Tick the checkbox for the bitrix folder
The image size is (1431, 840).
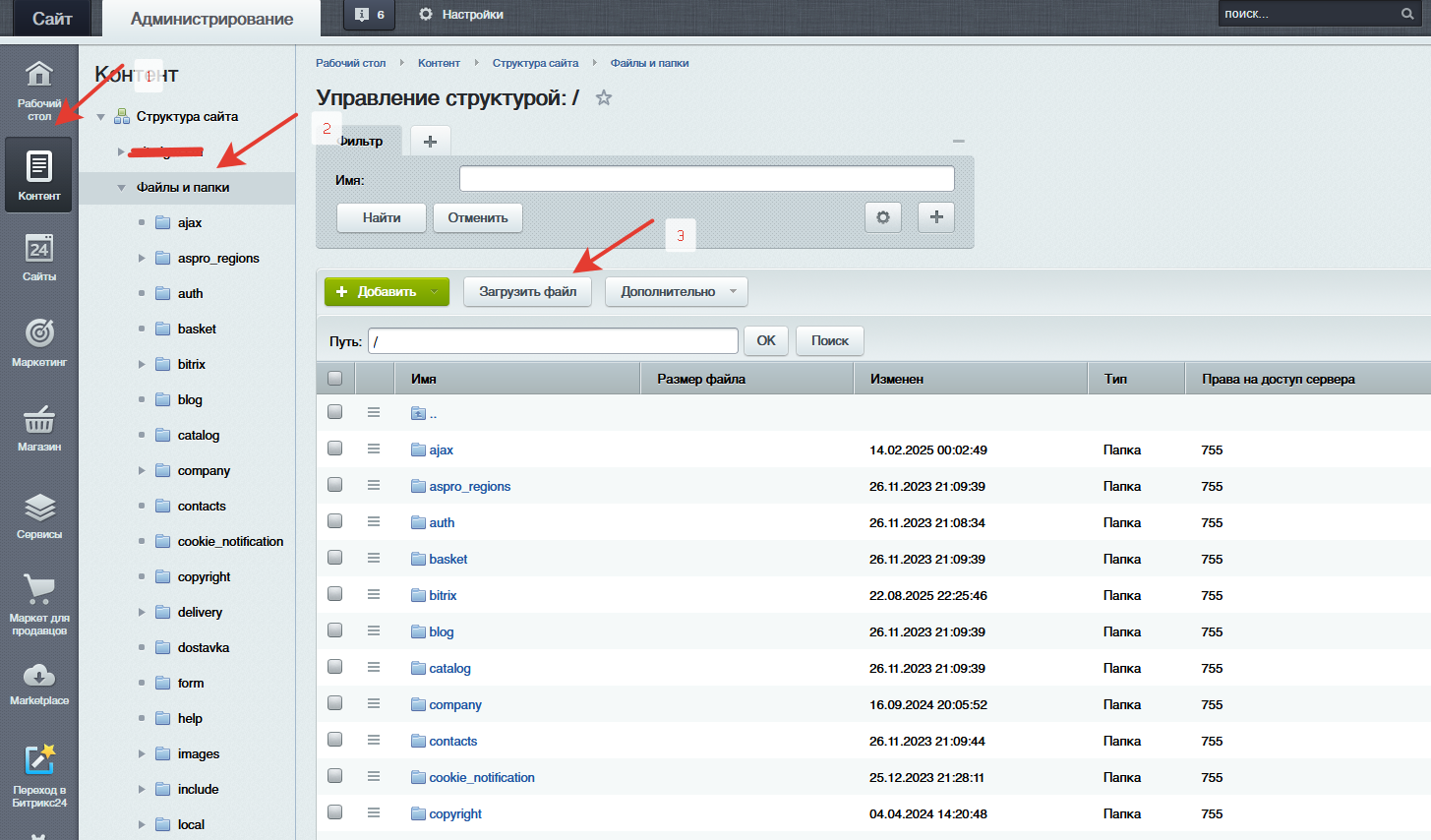pos(335,594)
